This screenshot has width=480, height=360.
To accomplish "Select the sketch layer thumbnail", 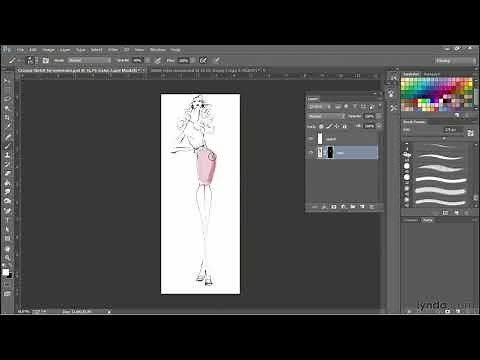I will 320,139.
